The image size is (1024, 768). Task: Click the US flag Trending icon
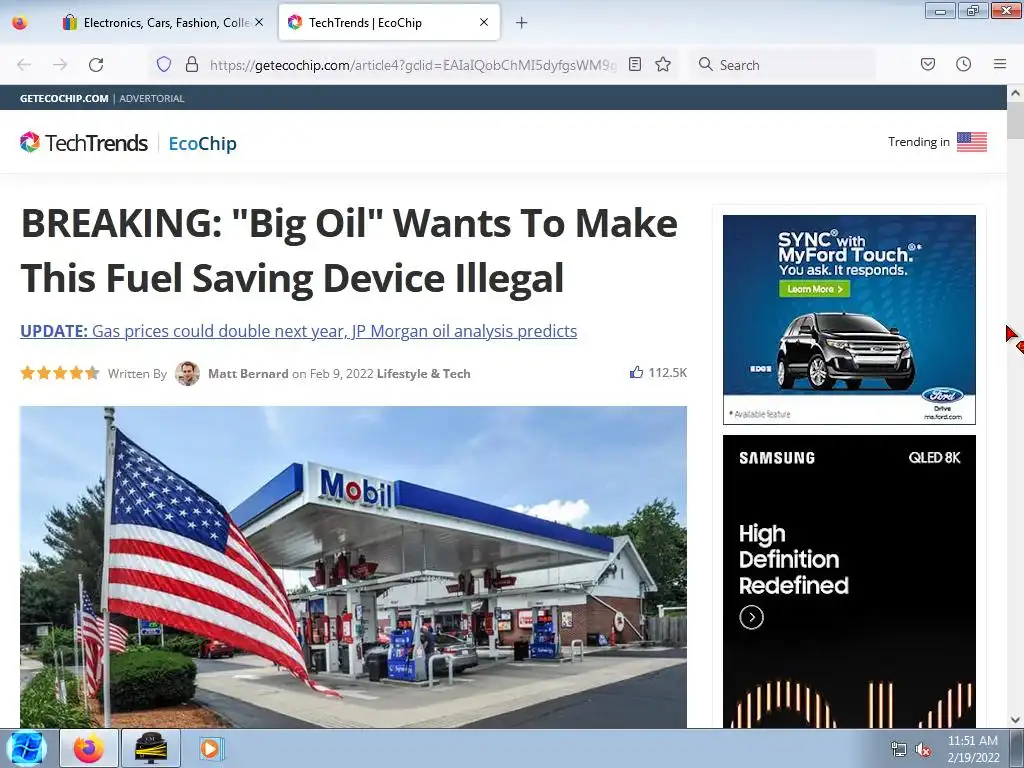pos(972,142)
